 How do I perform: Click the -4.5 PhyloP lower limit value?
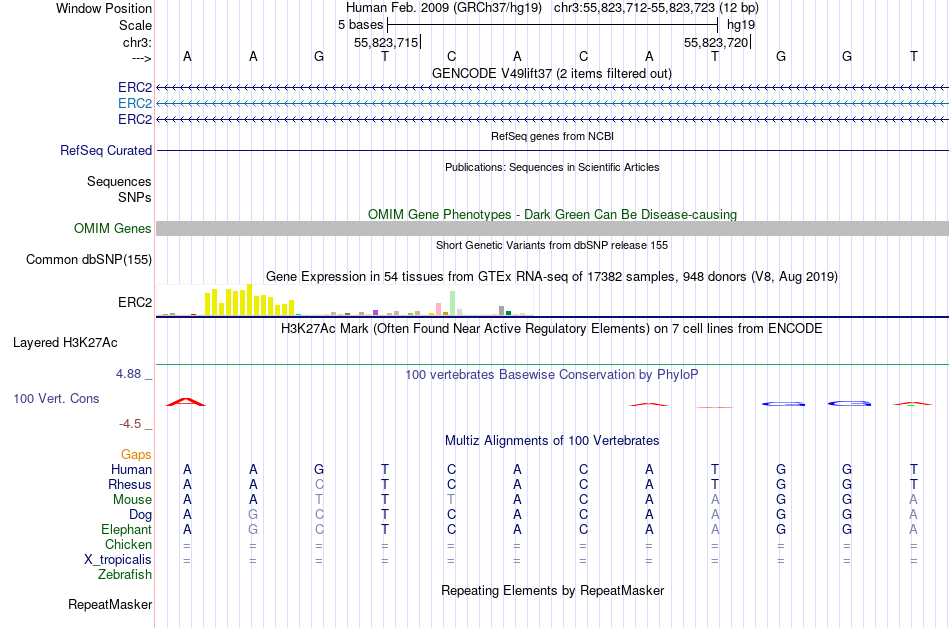pos(130,424)
